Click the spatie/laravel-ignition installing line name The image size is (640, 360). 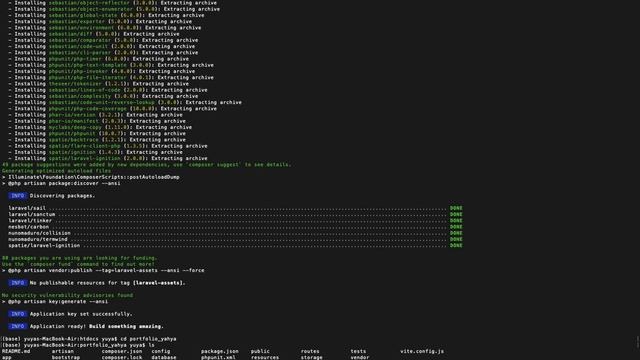click(84, 158)
